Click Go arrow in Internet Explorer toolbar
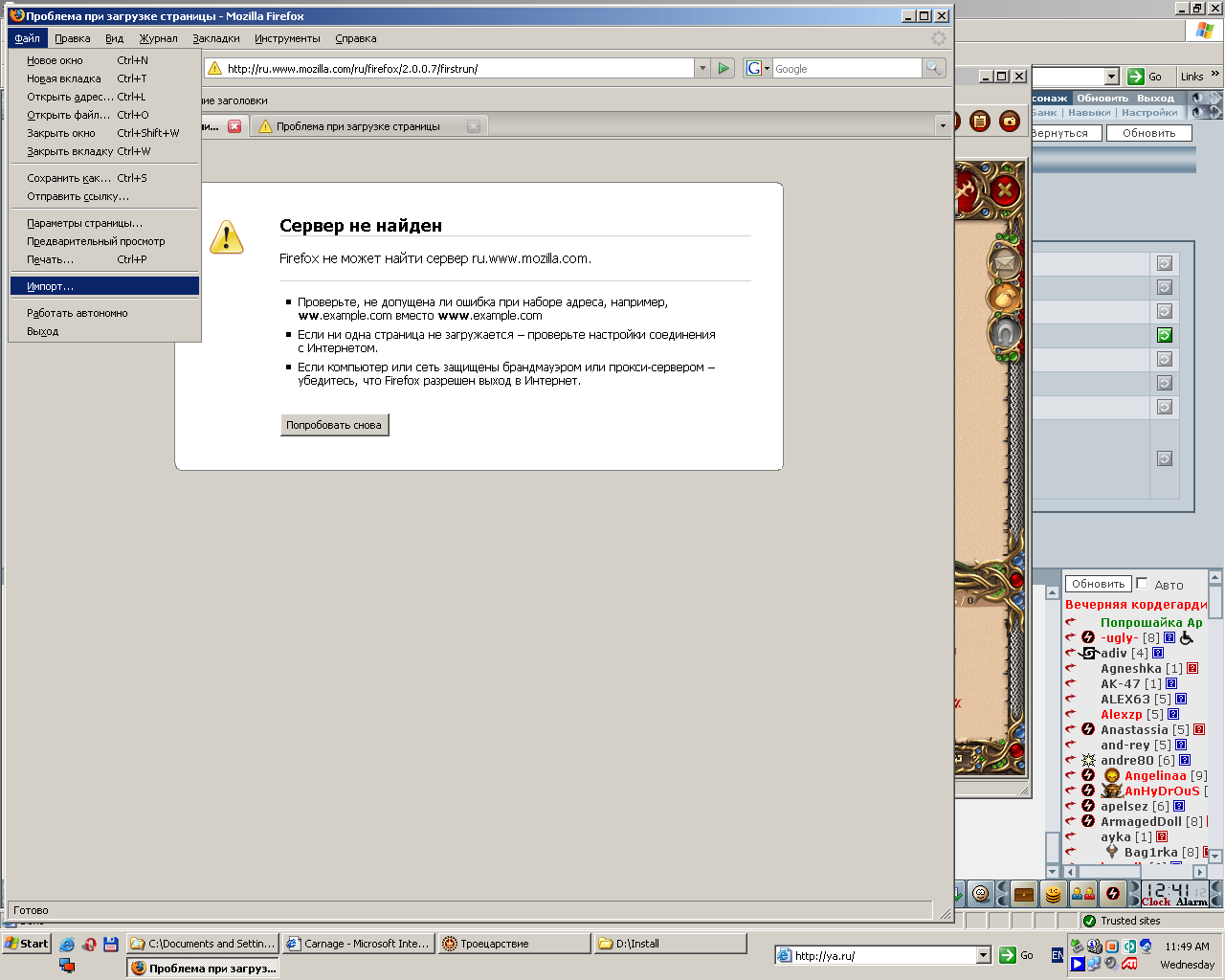The image size is (1225, 980). [x=1136, y=77]
